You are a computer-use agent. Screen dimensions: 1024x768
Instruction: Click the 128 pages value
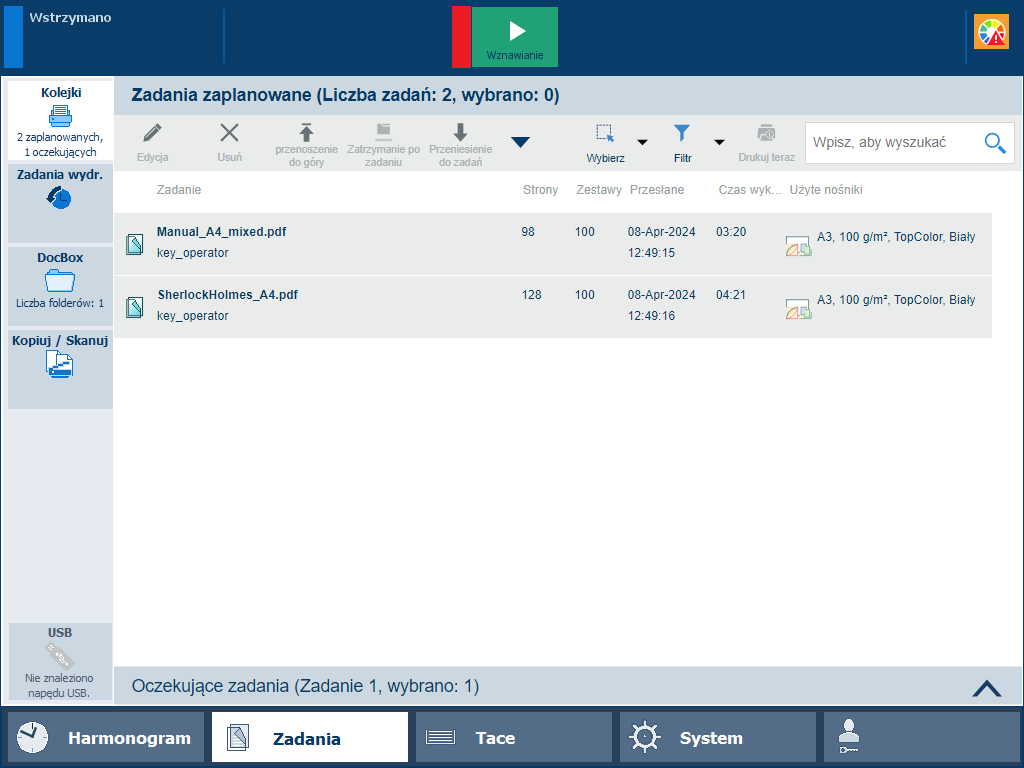click(532, 295)
